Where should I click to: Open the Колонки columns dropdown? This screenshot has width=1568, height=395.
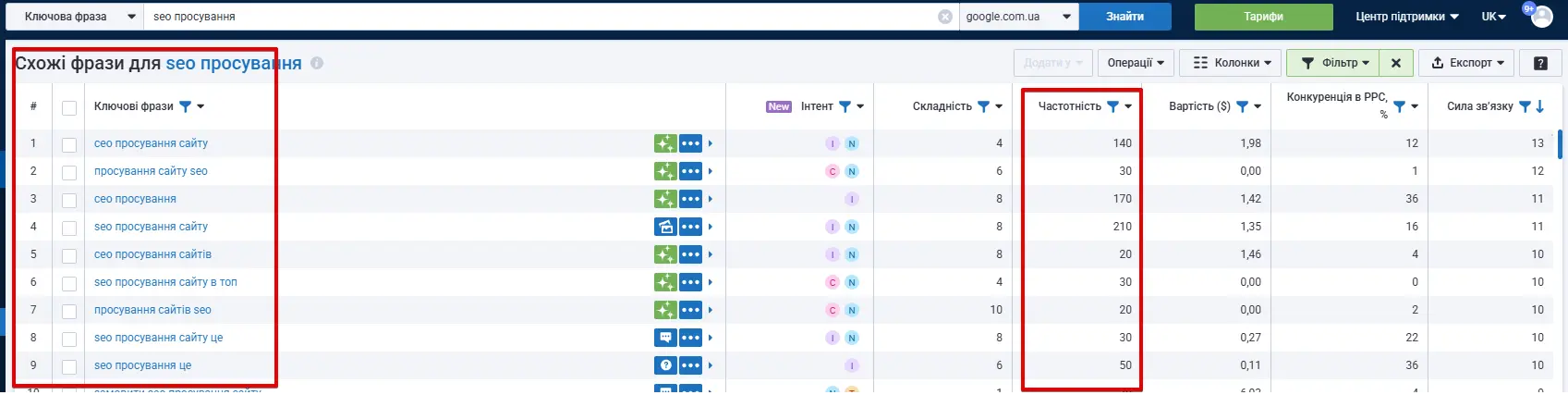pyautogui.click(x=1231, y=63)
